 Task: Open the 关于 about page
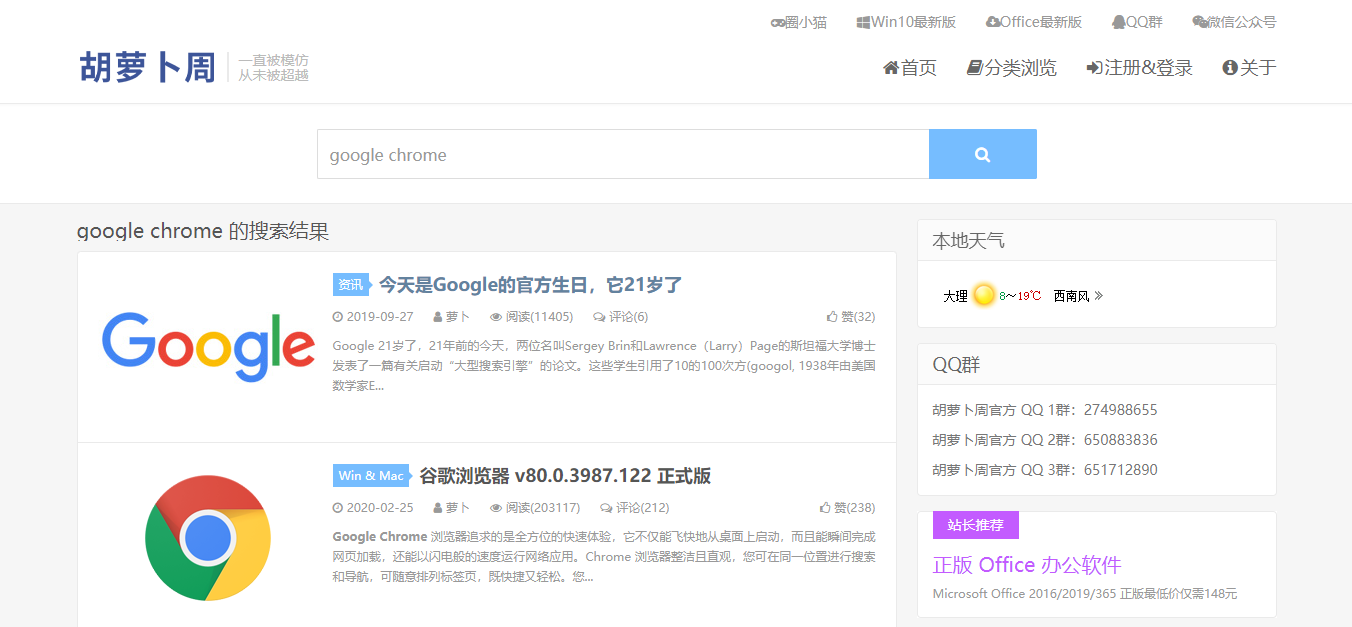click(1249, 68)
